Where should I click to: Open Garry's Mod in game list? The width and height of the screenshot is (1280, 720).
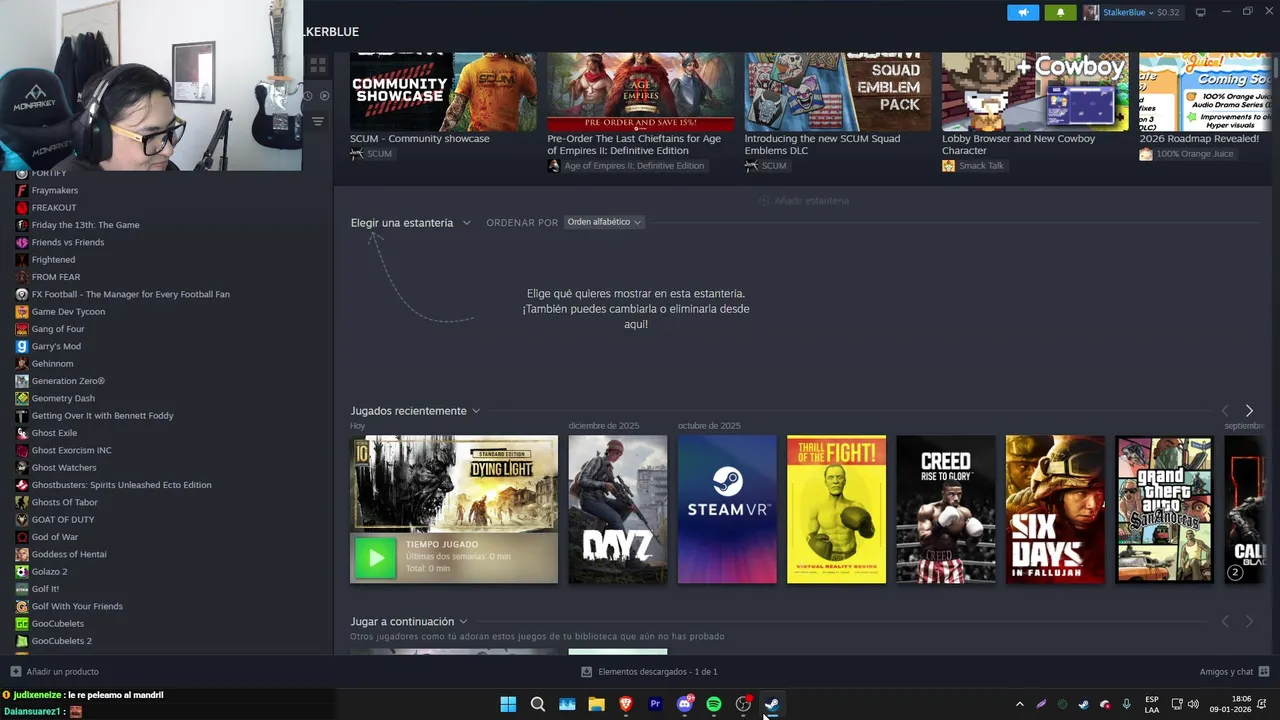(x=56, y=346)
